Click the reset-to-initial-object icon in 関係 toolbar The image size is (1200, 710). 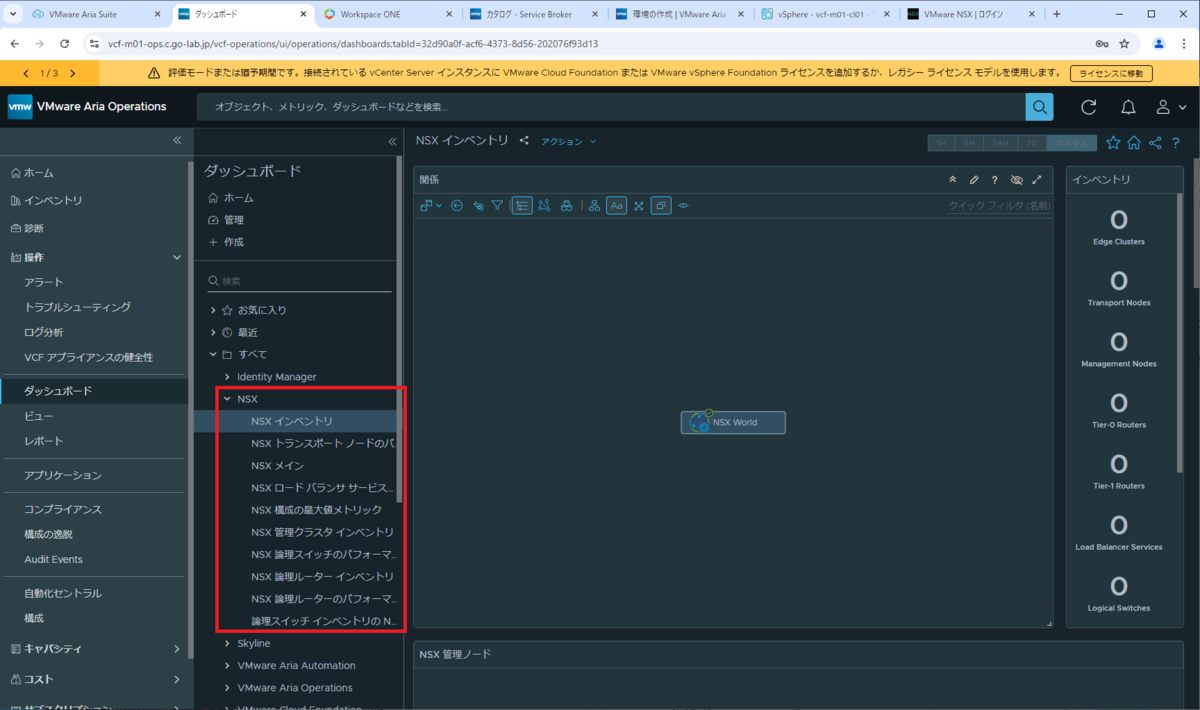(x=478, y=205)
